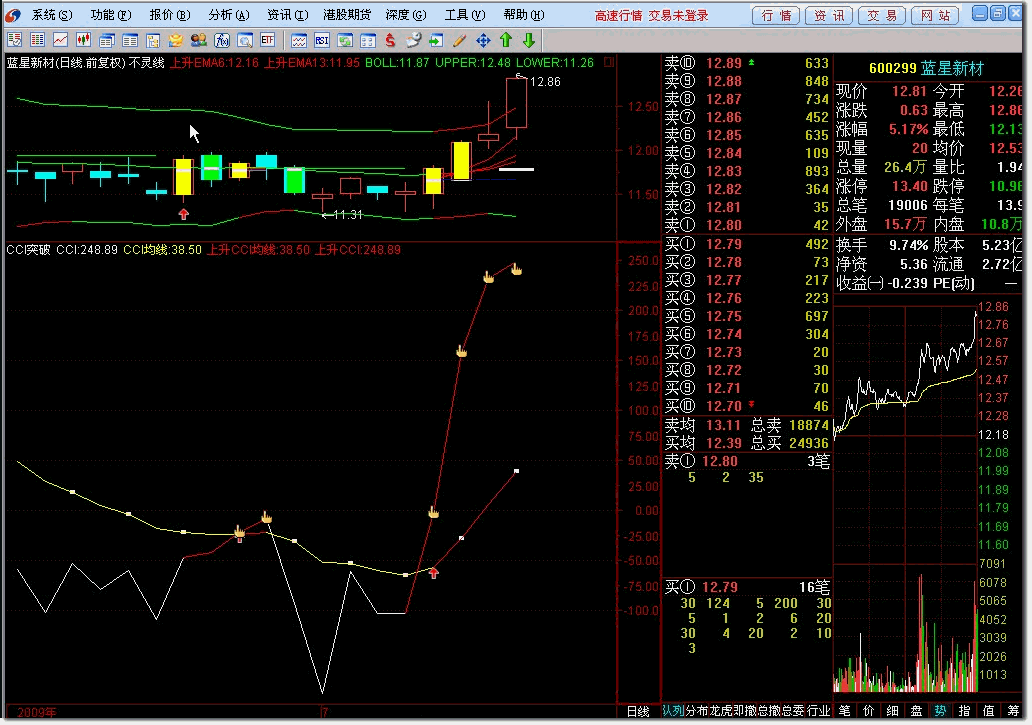Select the 细 tab at bottom right

click(892, 711)
